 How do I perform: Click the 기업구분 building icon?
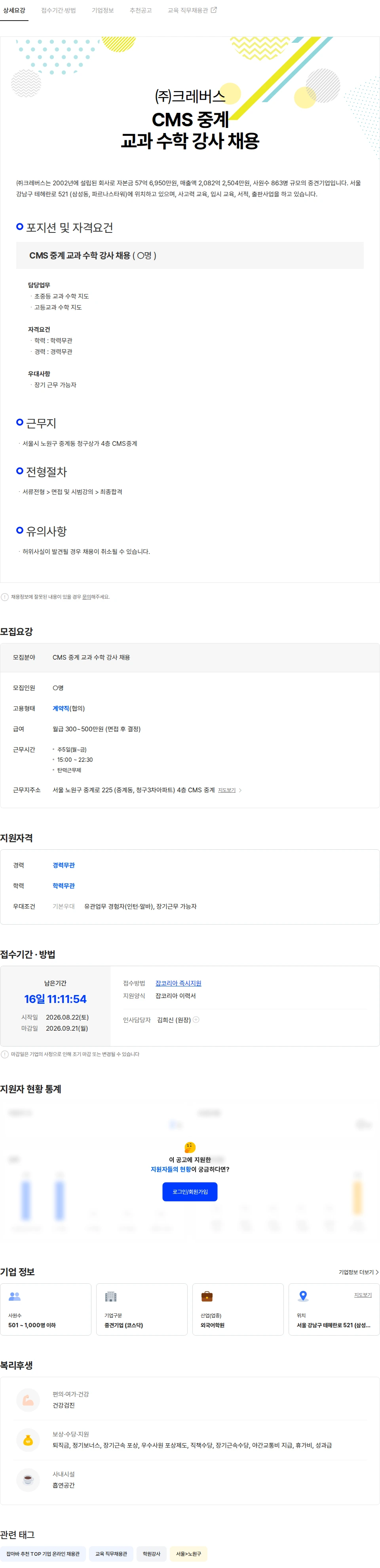[x=111, y=1296]
